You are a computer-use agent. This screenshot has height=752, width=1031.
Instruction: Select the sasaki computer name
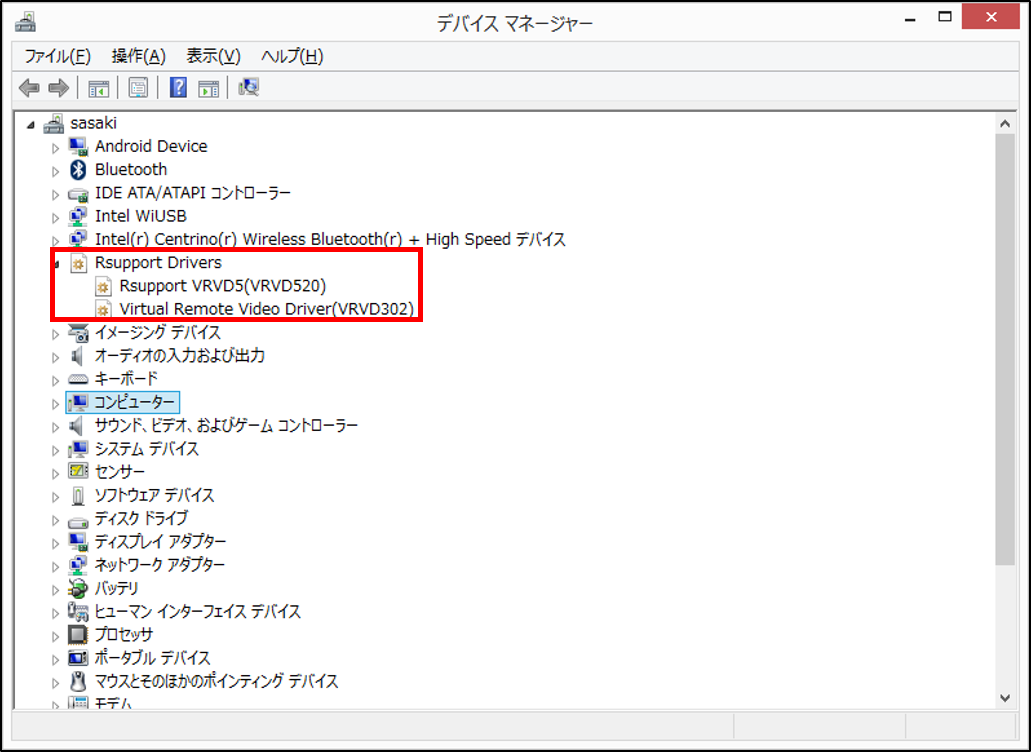[93, 123]
